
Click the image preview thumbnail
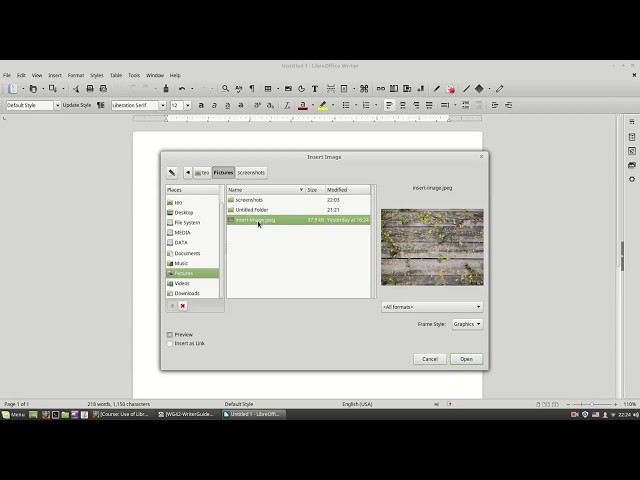(432, 247)
